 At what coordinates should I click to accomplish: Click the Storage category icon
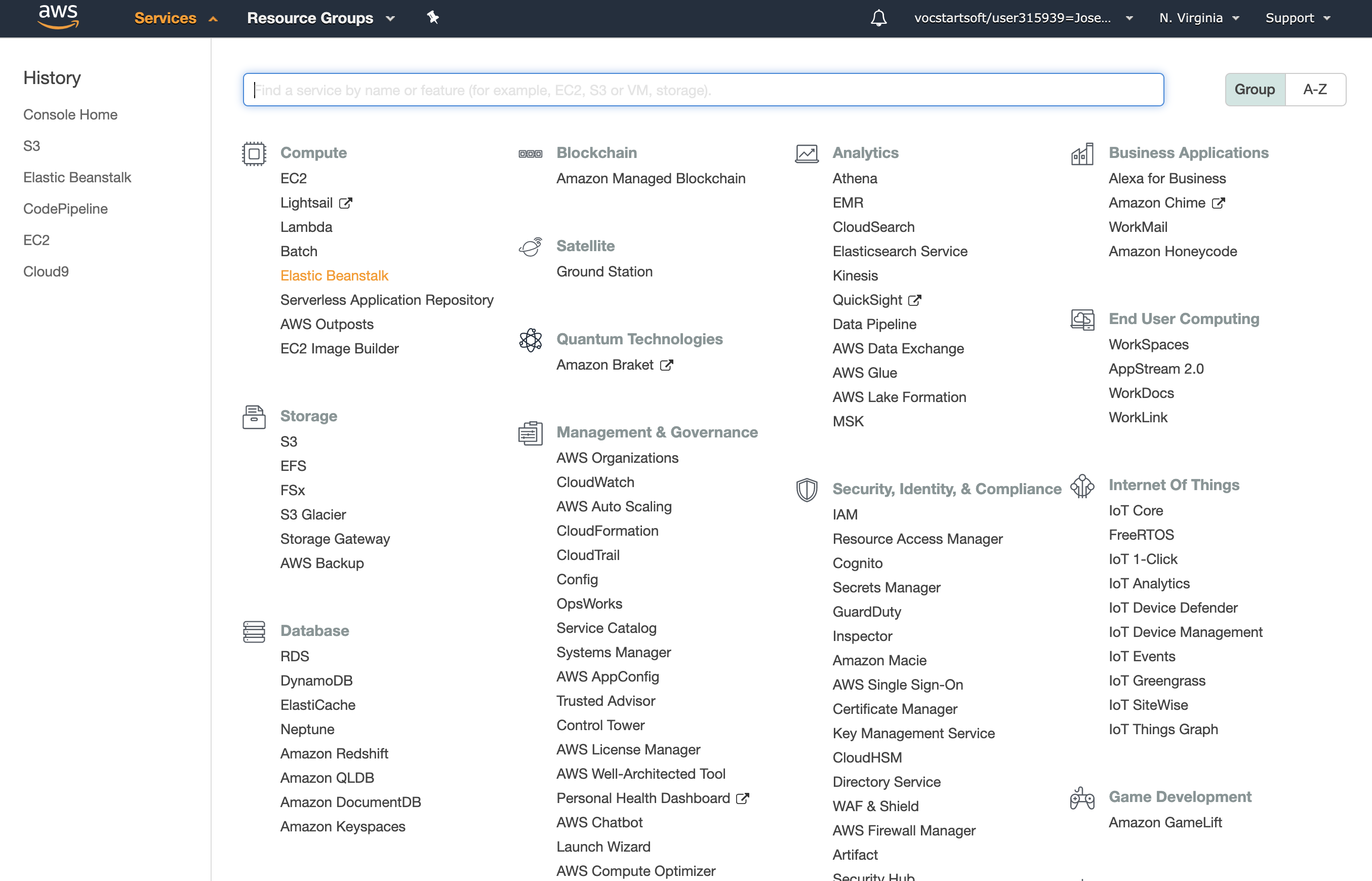(x=254, y=417)
